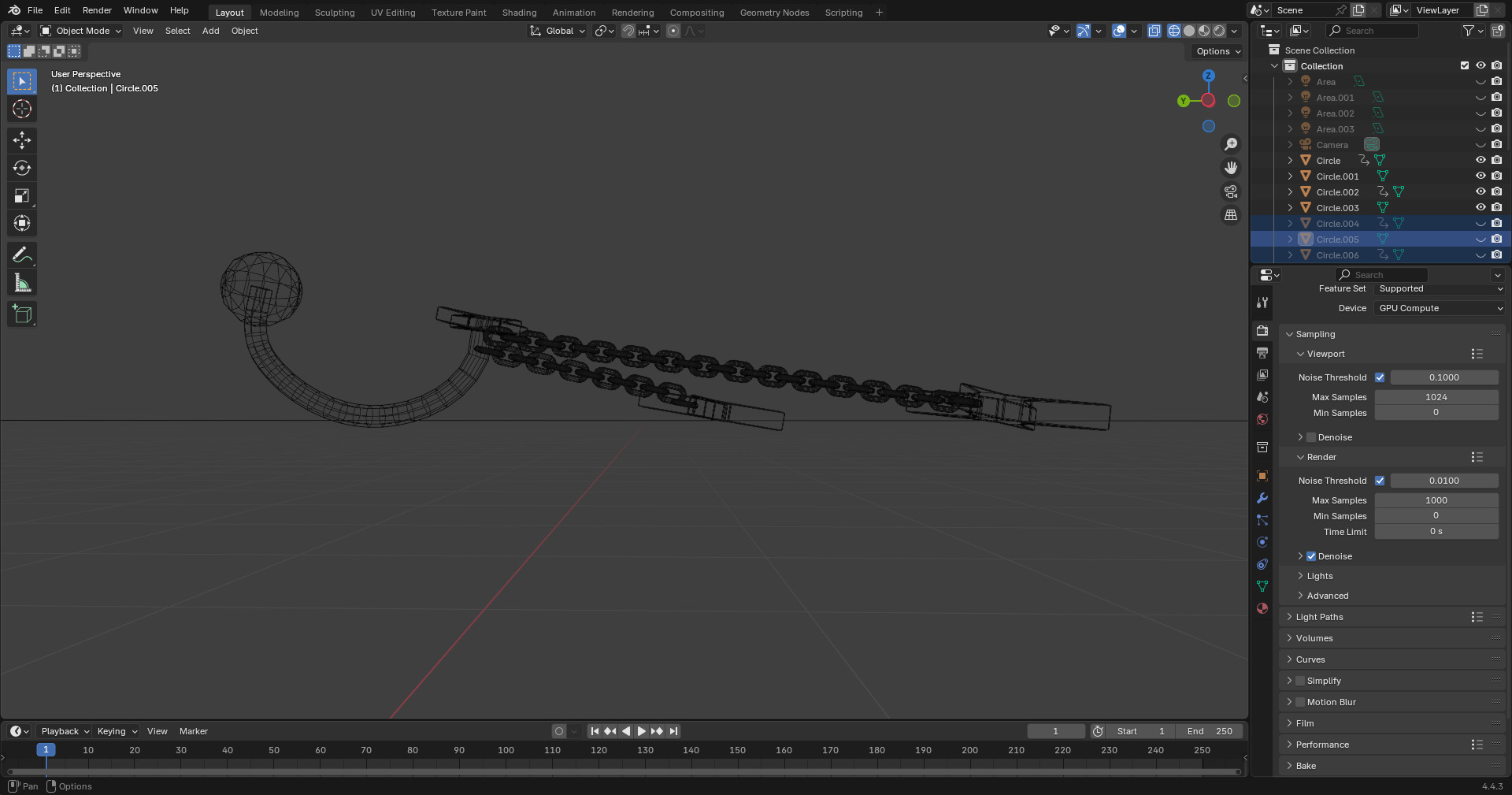Enable the Simplify checkbox
This screenshot has width=1512, height=795.
tap(1300, 681)
